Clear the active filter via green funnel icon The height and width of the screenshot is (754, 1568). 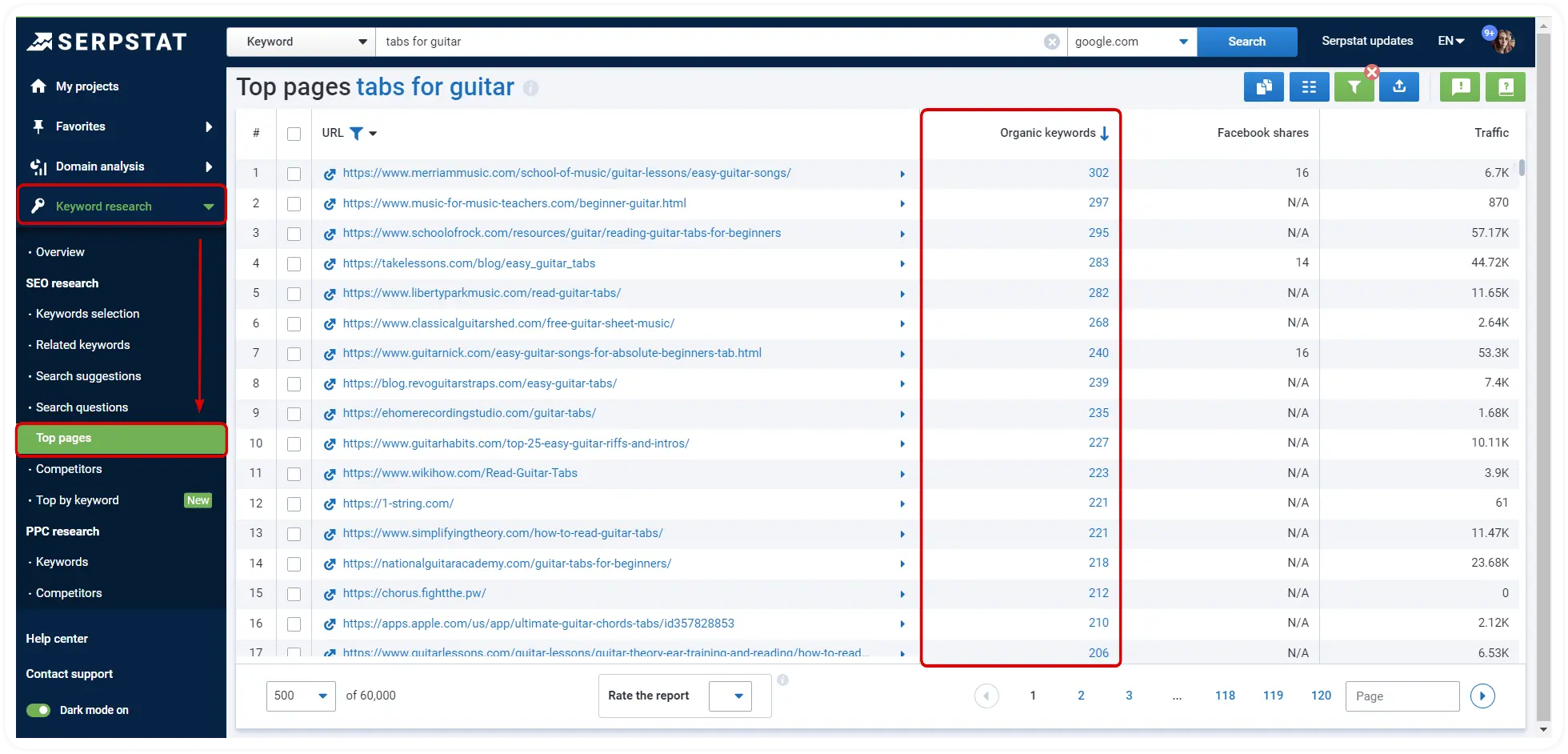tap(1354, 86)
